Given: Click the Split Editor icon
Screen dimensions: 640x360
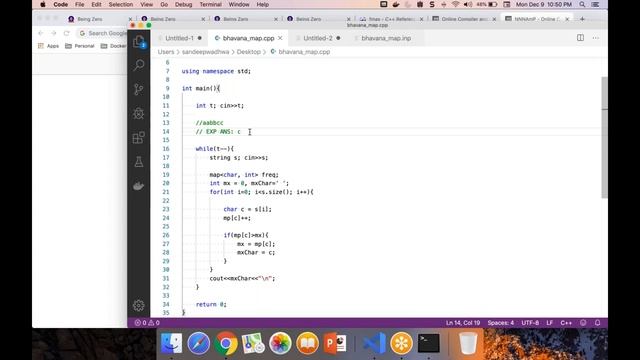Looking at the screenshot, I should click(580, 38).
